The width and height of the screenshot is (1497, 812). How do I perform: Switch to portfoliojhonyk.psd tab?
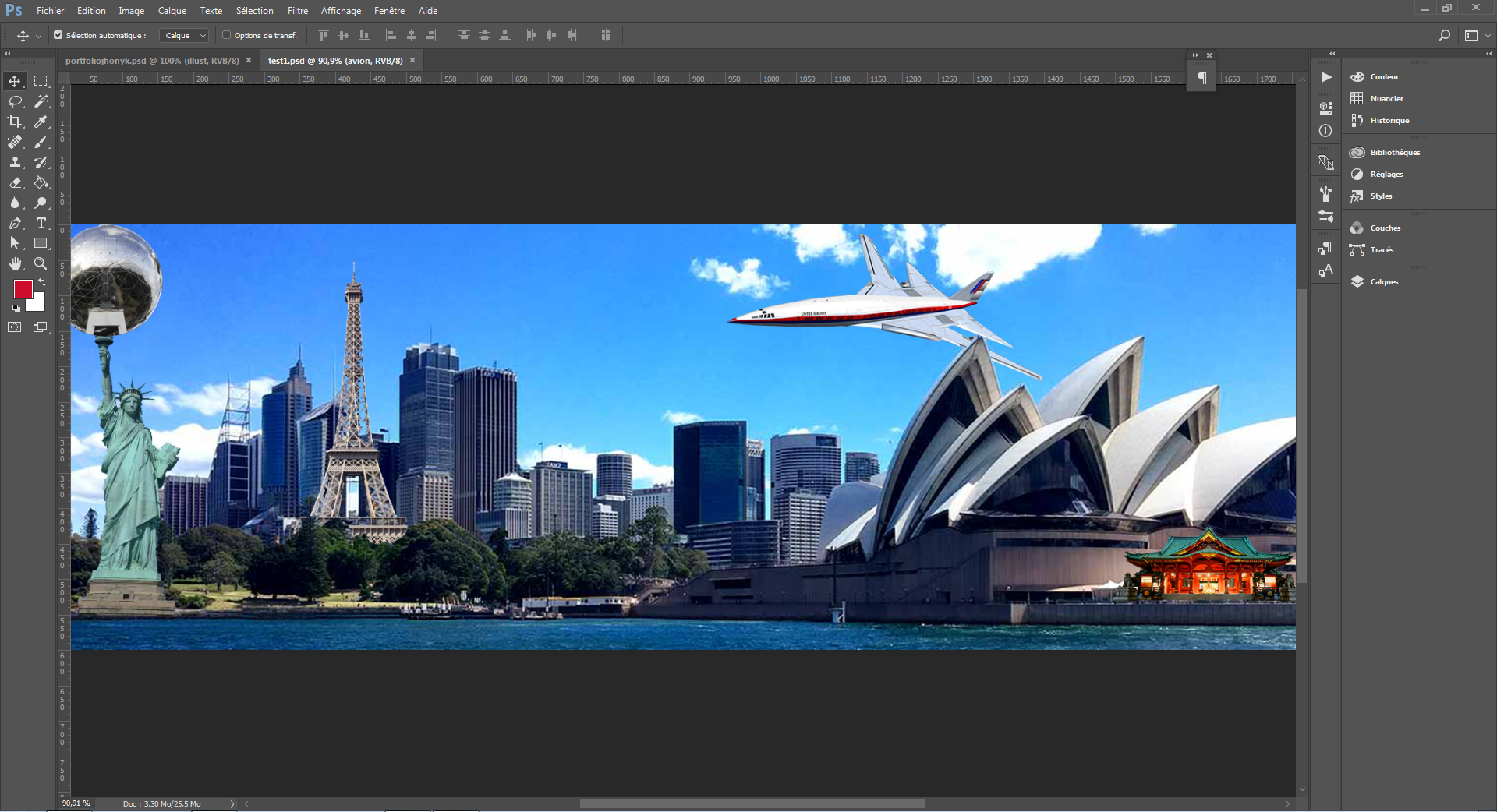pyautogui.click(x=152, y=61)
